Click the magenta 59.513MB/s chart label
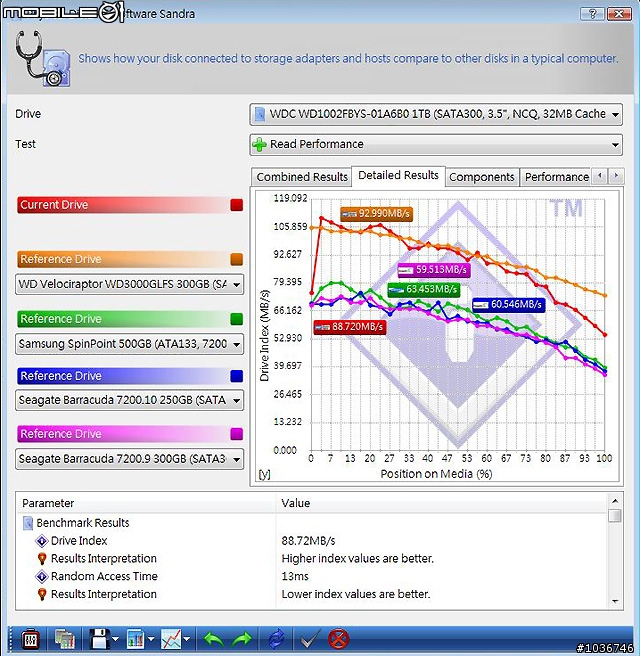This screenshot has height=656, width=640. point(434,270)
